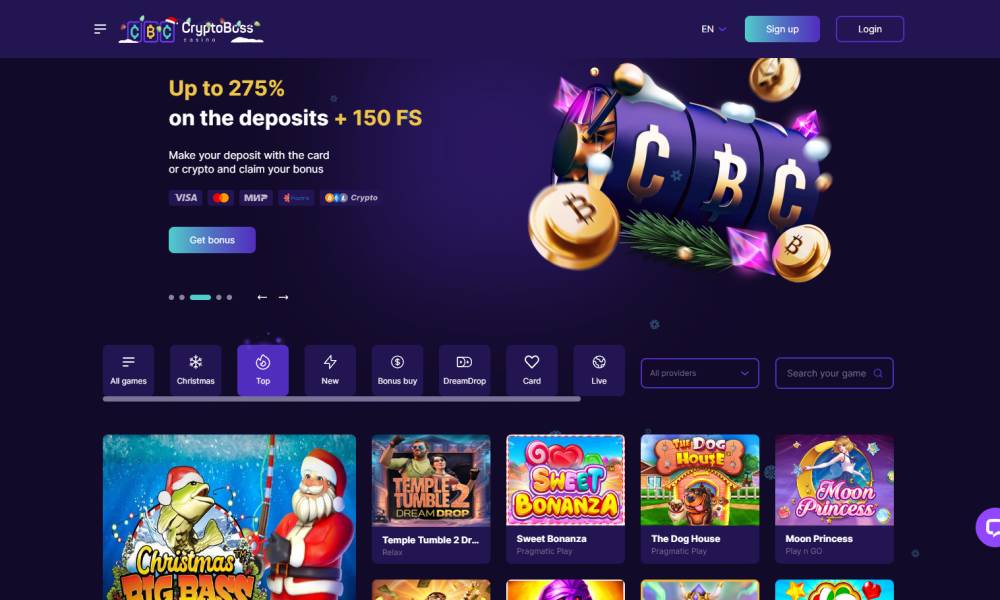The height and width of the screenshot is (600, 1000).
Task: Click the Get bonus button
Action: click(x=212, y=240)
